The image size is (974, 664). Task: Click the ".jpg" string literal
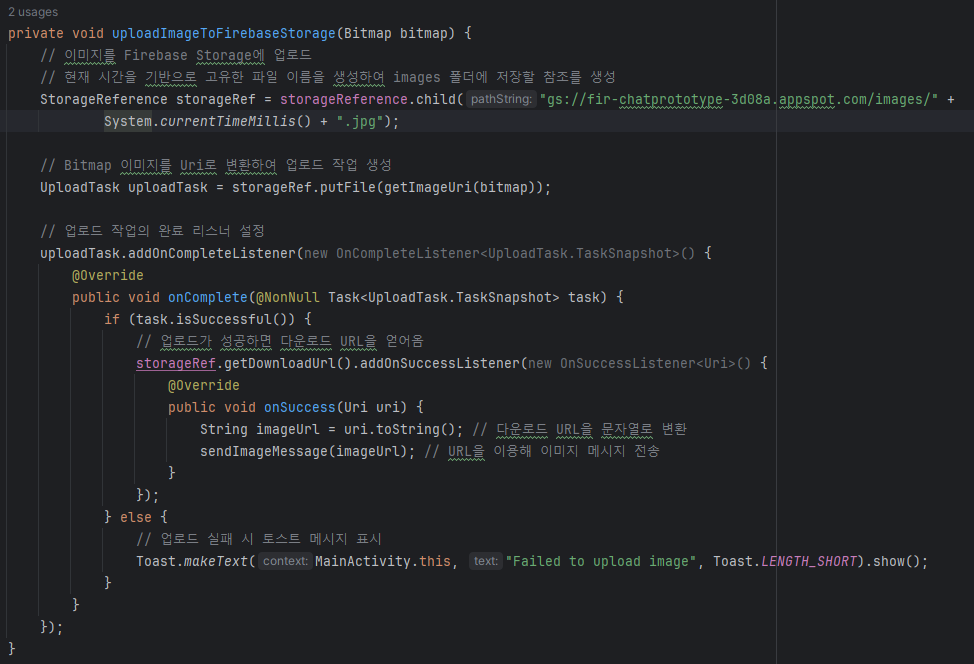360,121
